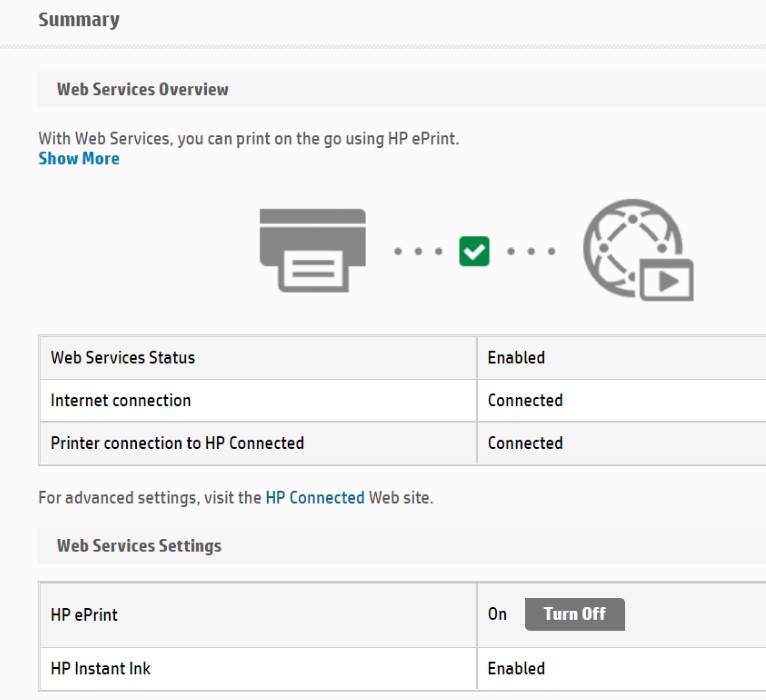The width and height of the screenshot is (766, 700).
Task: Click the Internet connection row label
Action: coord(121,401)
